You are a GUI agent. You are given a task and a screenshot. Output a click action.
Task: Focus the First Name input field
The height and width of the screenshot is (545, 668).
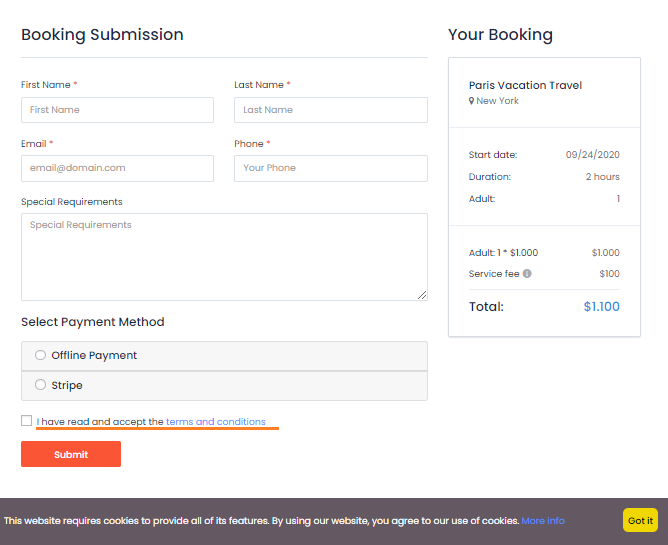click(x=117, y=110)
